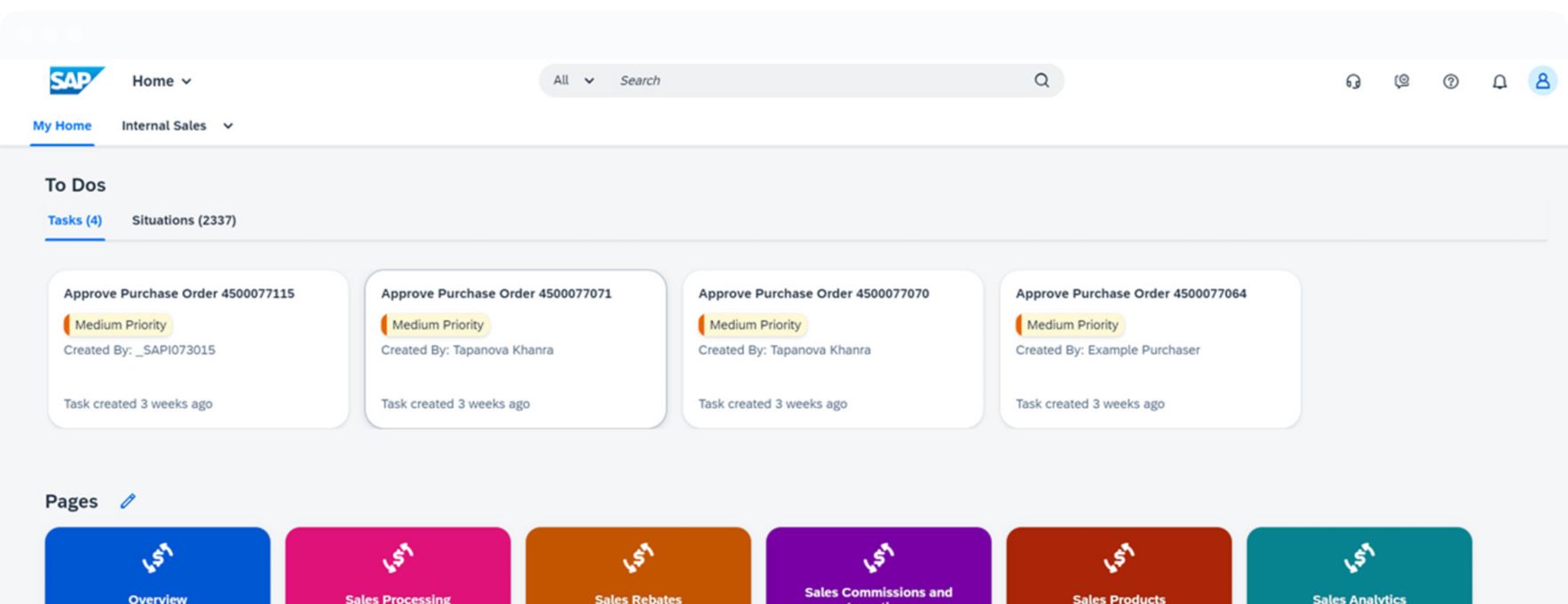Image resolution: width=1568 pixels, height=604 pixels.
Task: Switch to the My Home tab
Action: [62, 126]
